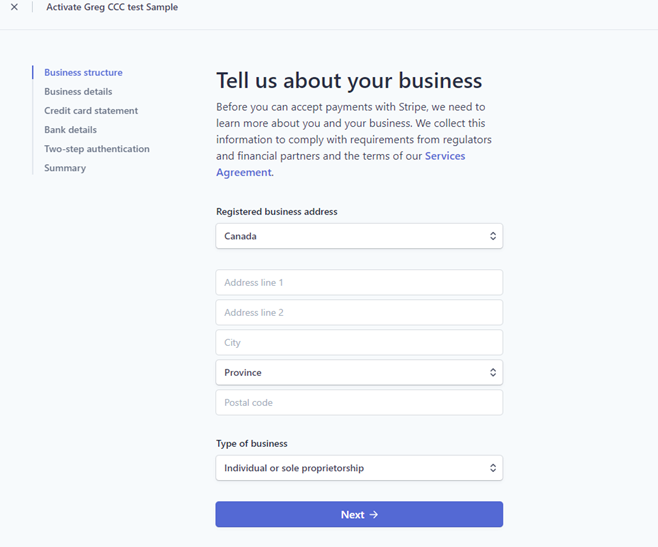Click the Postal code field
This screenshot has height=547, width=658.
(358, 403)
